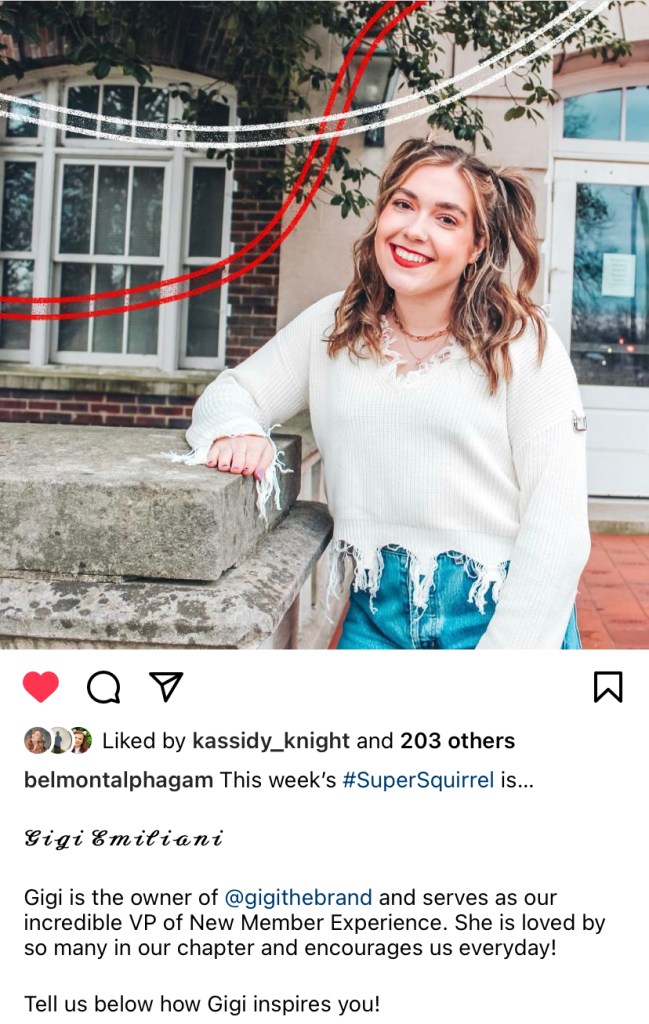
Task: Click the script name Gigi Emiliani
Action: 123,839
